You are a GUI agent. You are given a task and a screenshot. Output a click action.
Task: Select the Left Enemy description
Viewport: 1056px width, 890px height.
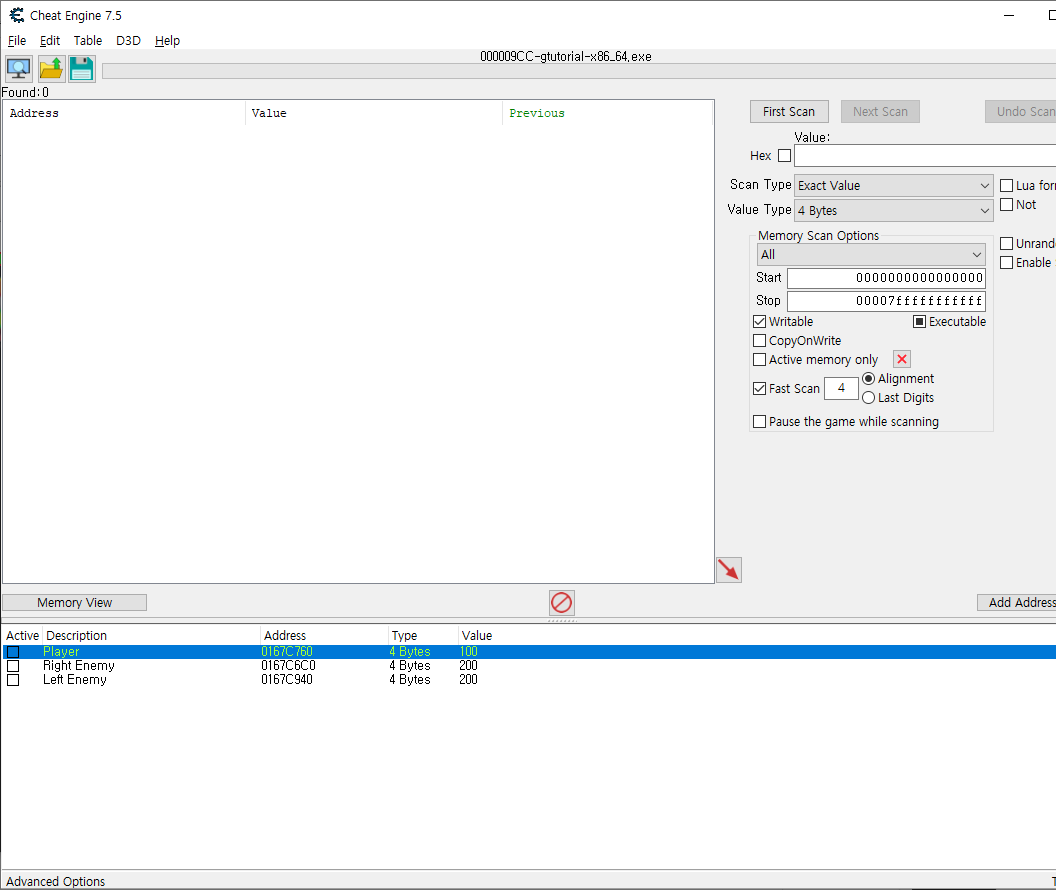click(x=75, y=680)
